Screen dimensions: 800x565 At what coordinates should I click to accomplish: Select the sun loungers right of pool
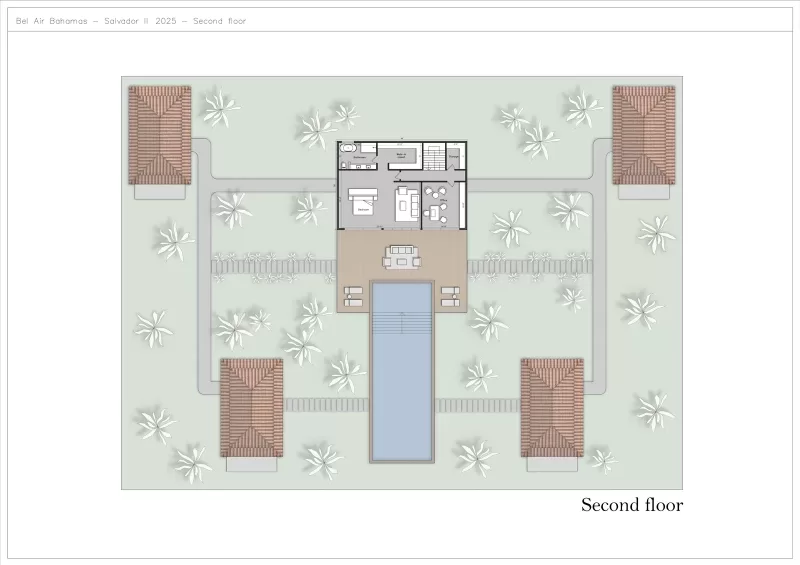point(449,295)
